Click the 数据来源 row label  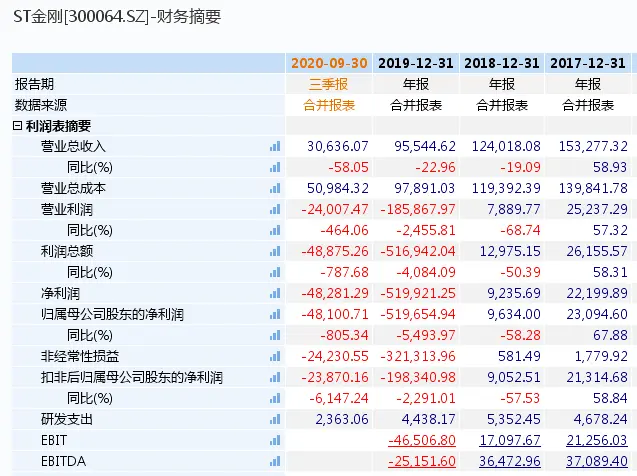[41, 105]
